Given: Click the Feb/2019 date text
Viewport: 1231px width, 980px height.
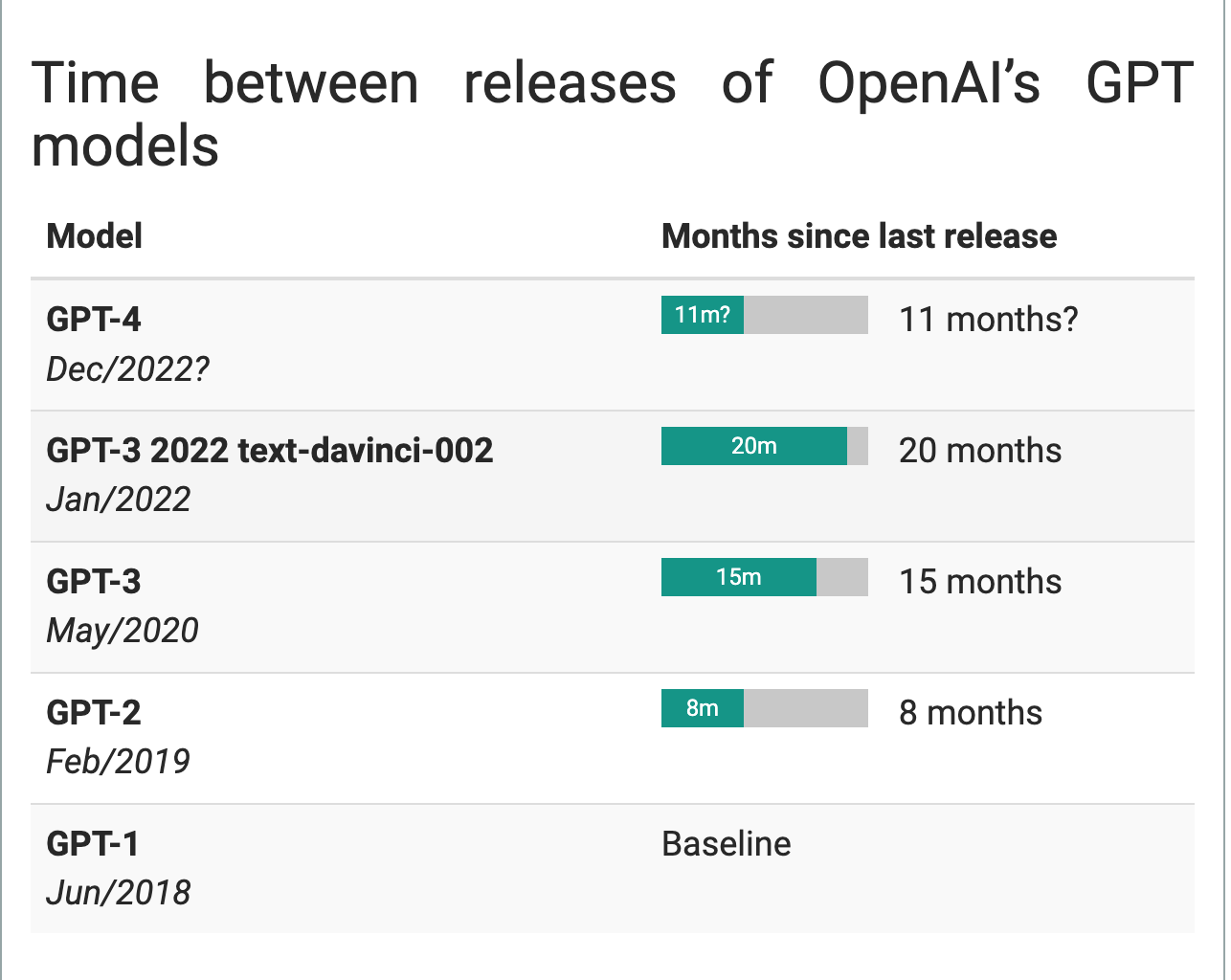Looking at the screenshot, I should 119,762.
